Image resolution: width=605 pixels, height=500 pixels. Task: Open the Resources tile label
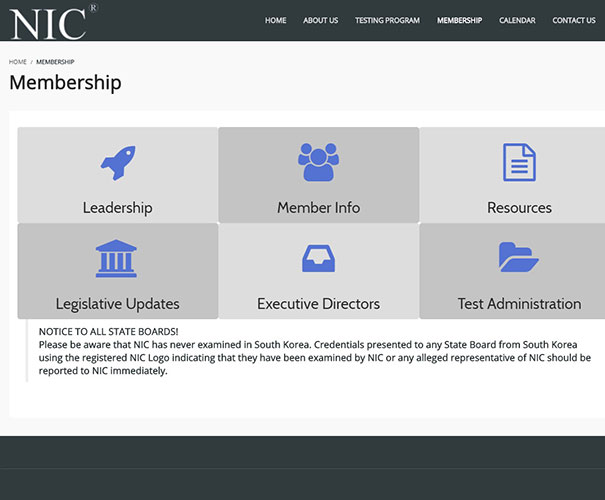point(519,208)
